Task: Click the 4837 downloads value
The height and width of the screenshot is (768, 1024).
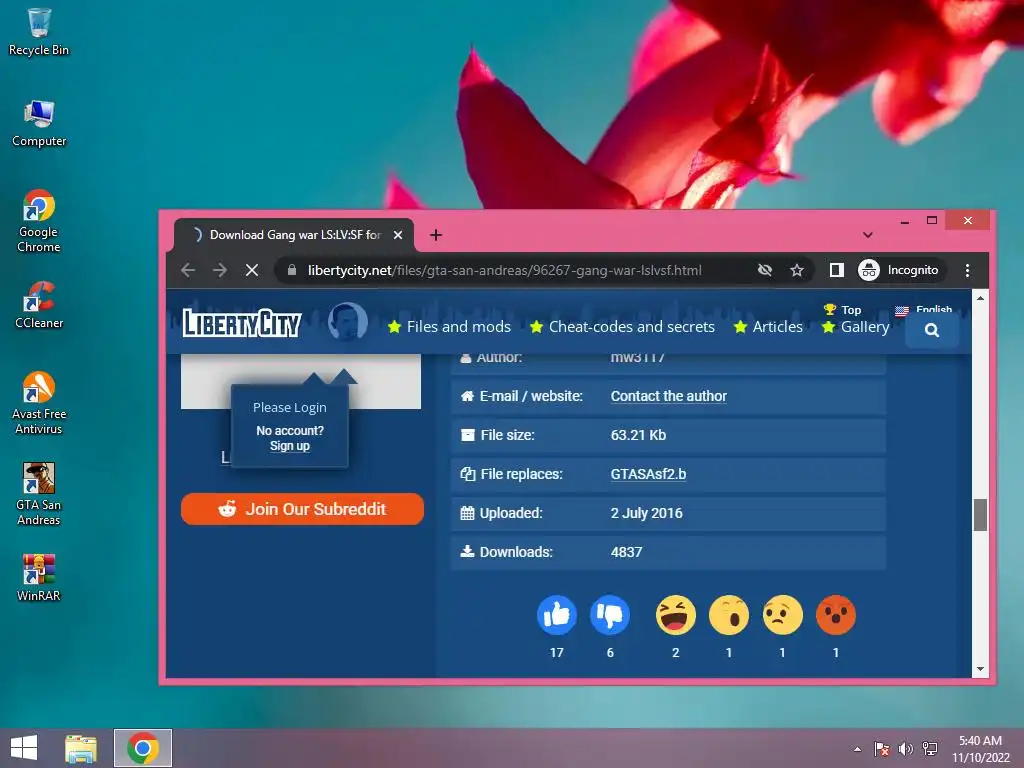Action: [626, 552]
